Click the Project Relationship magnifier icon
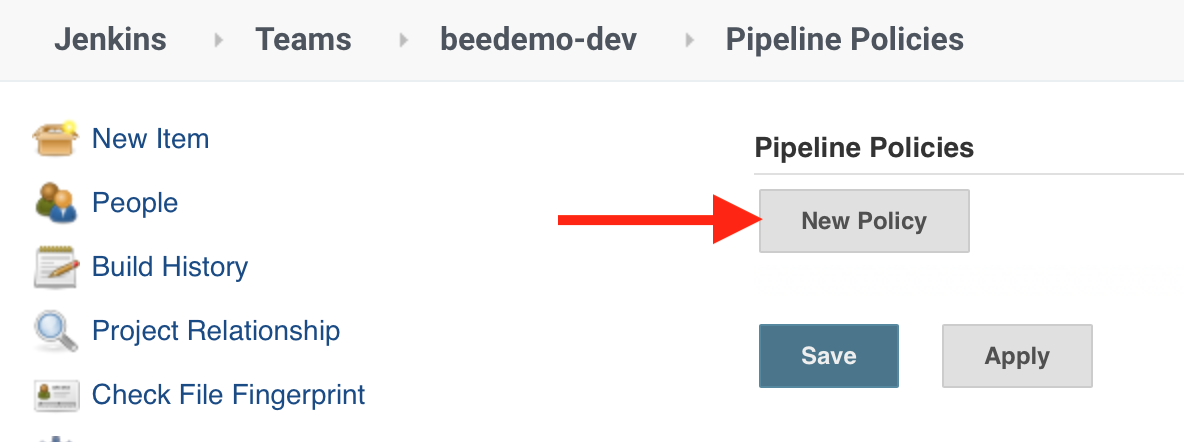 [56, 331]
